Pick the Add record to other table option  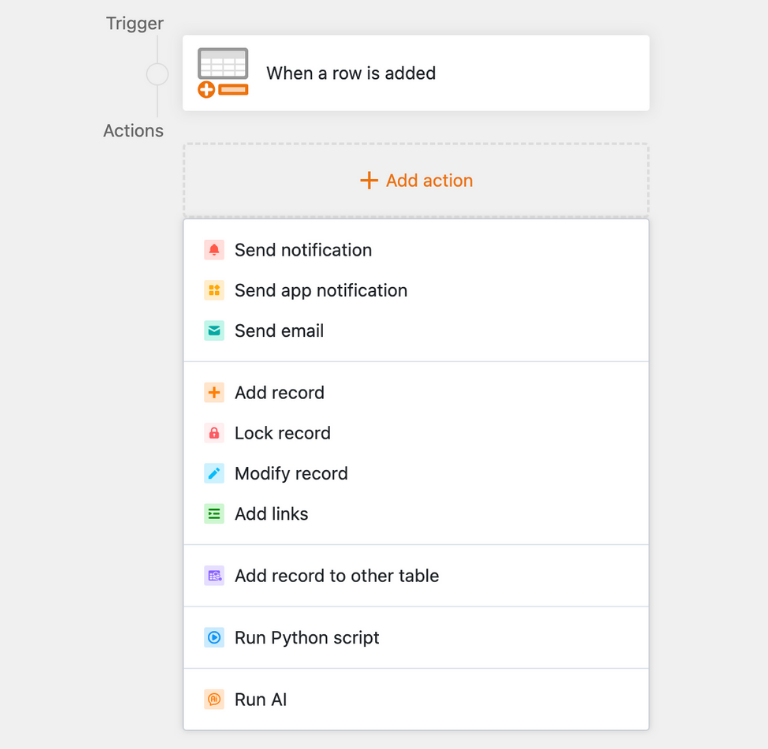(x=336, y=576)
